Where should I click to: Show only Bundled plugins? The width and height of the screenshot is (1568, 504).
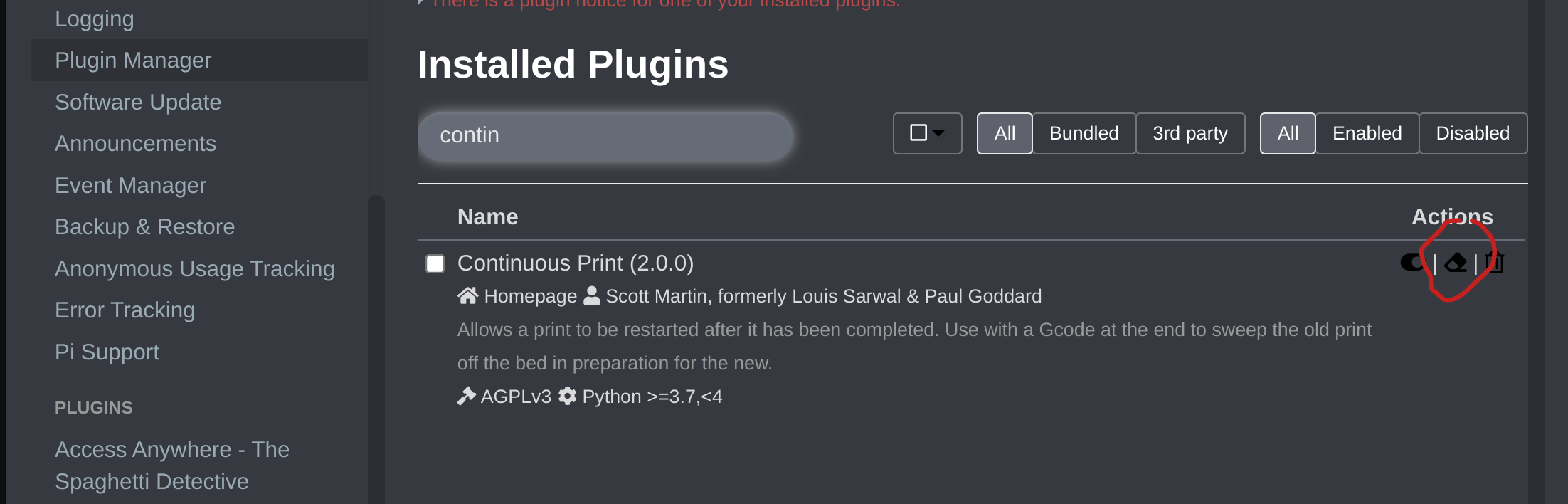point(1083,132)
